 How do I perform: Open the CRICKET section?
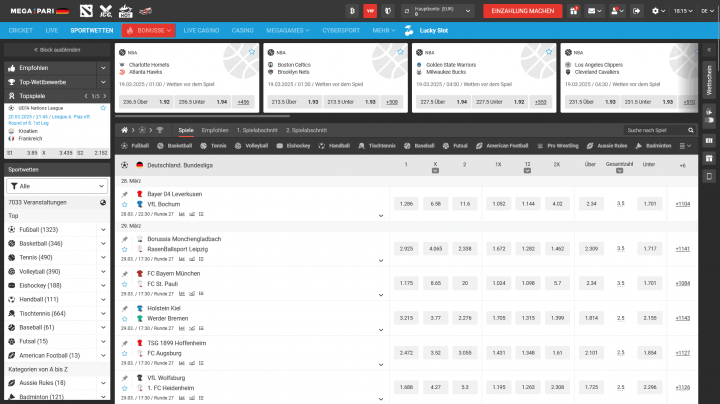coord(21,31)
